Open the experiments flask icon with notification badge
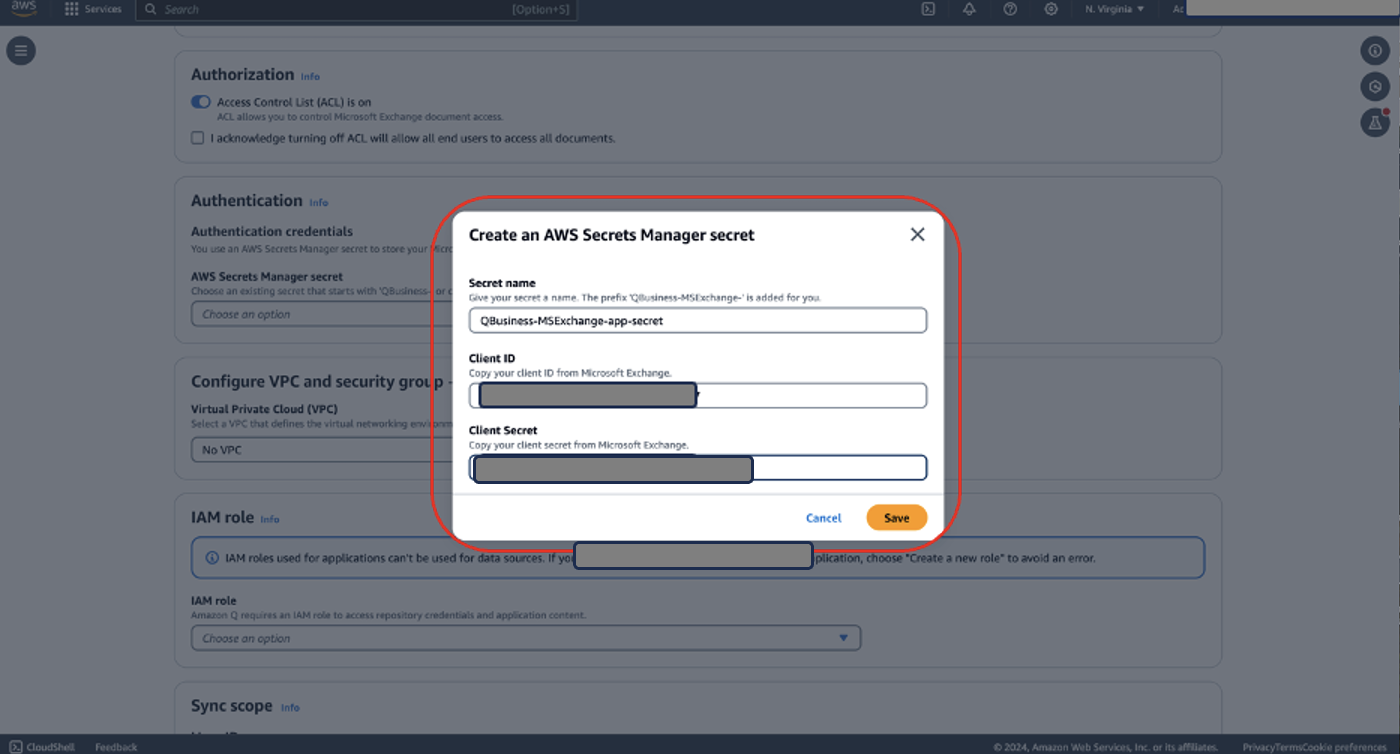This screenshot has width=1400, height=754. (1376, 122)
